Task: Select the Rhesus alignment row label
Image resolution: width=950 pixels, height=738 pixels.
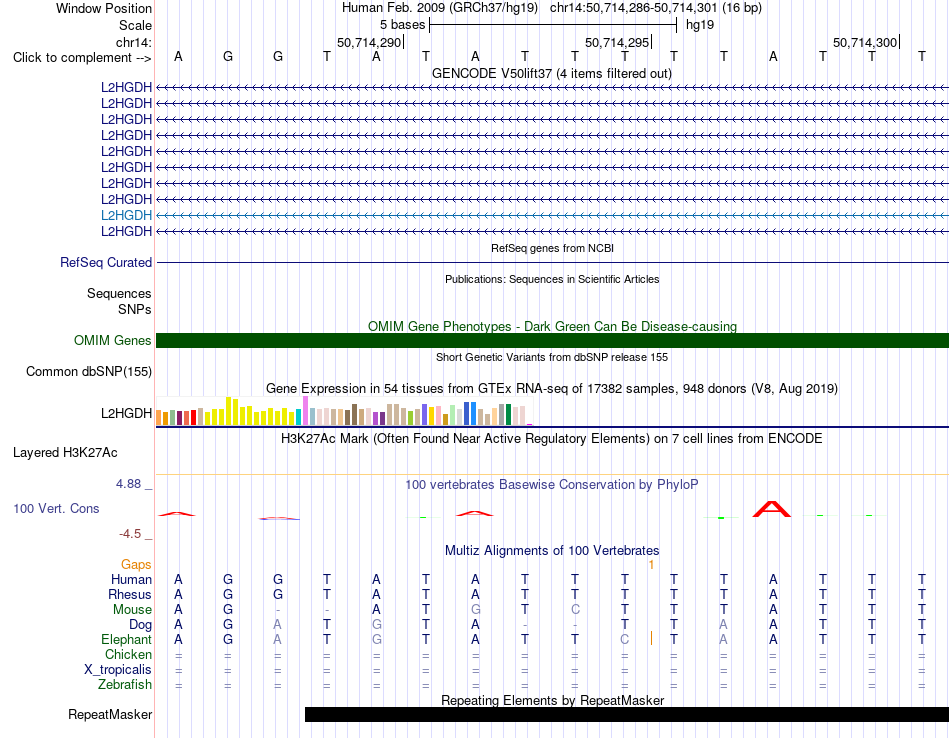Action: [x=130, y=594]
